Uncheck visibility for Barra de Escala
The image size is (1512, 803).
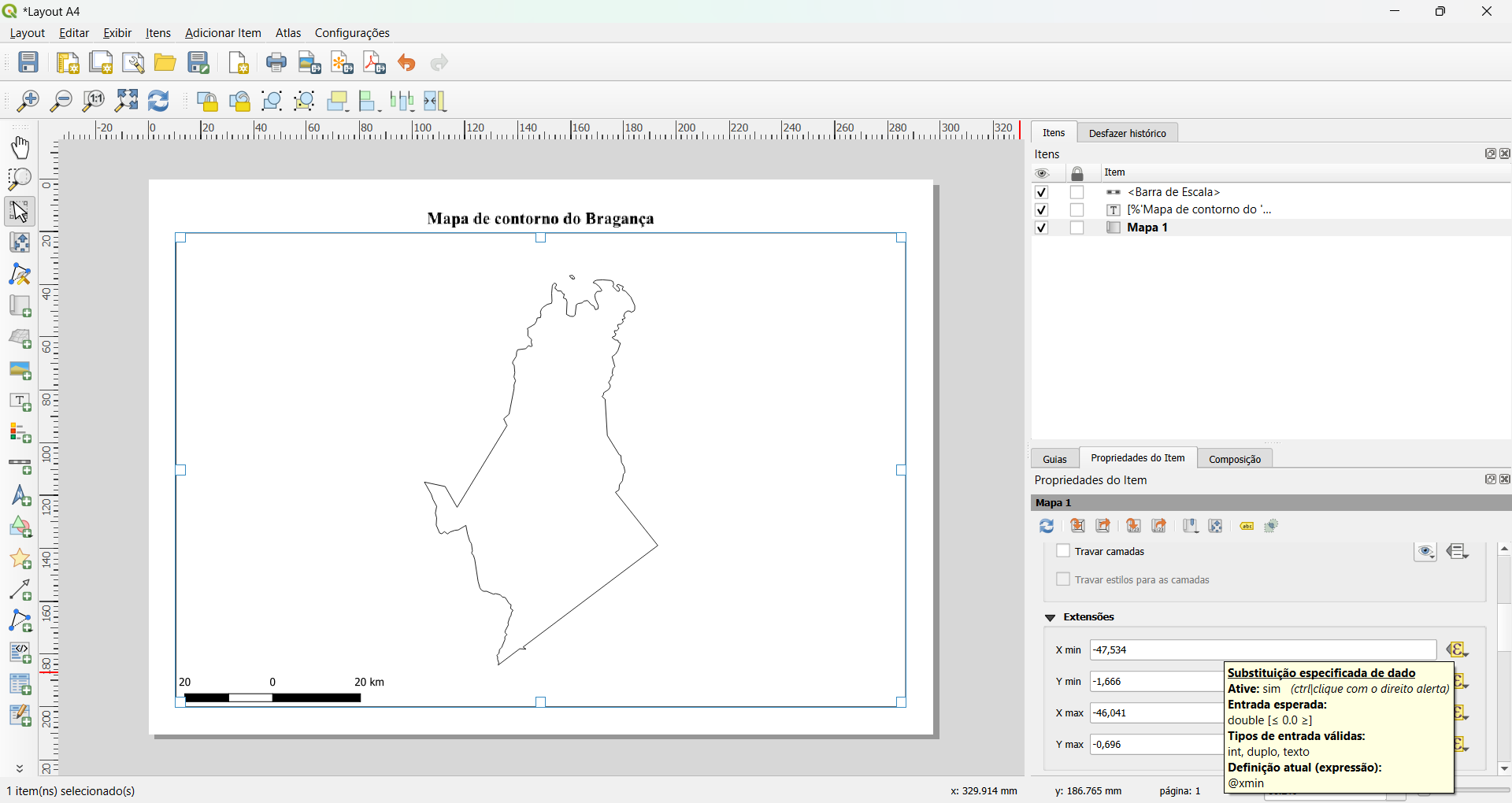click(1041, 191)
